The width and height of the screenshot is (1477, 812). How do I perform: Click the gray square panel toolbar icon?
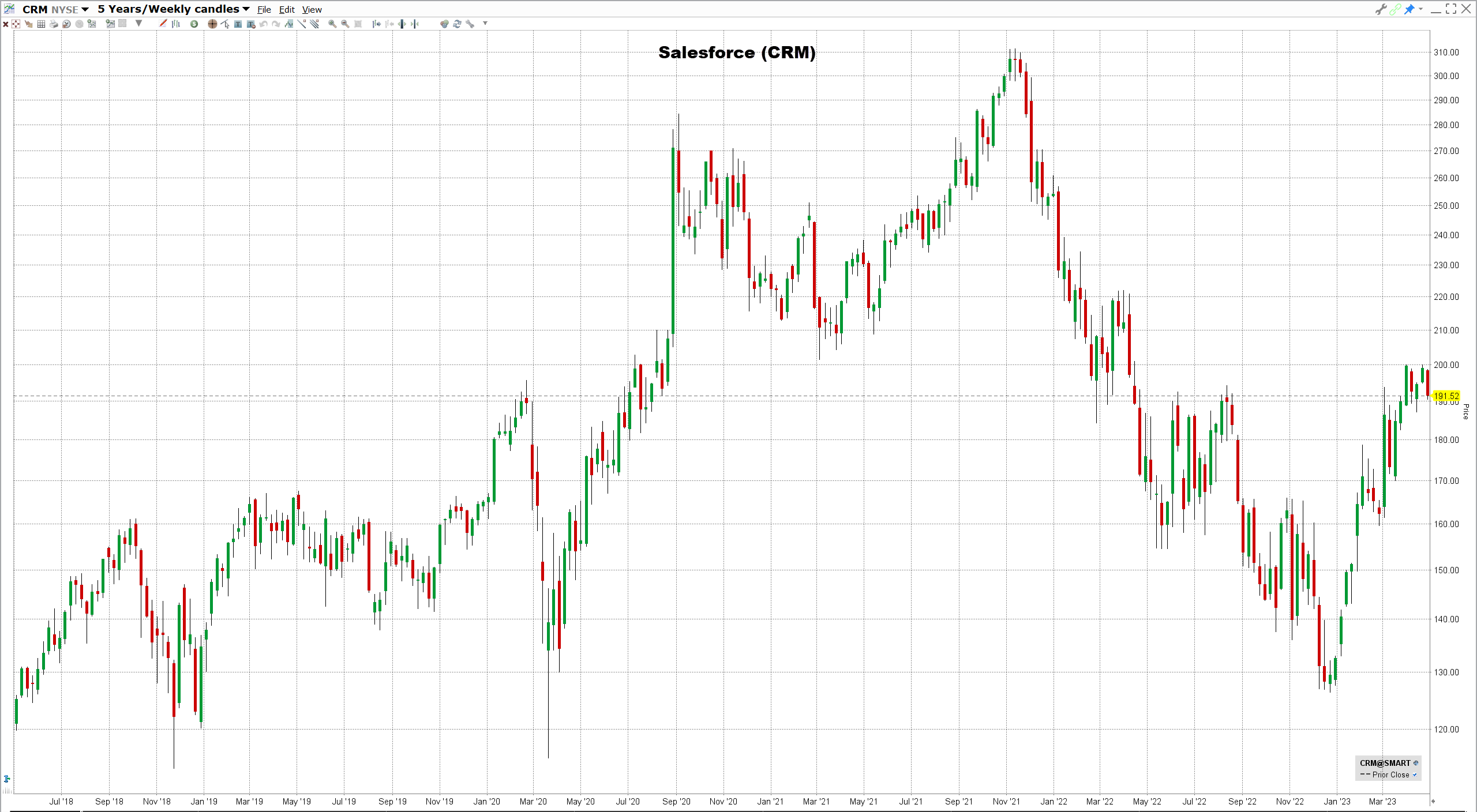pos(122,24)
